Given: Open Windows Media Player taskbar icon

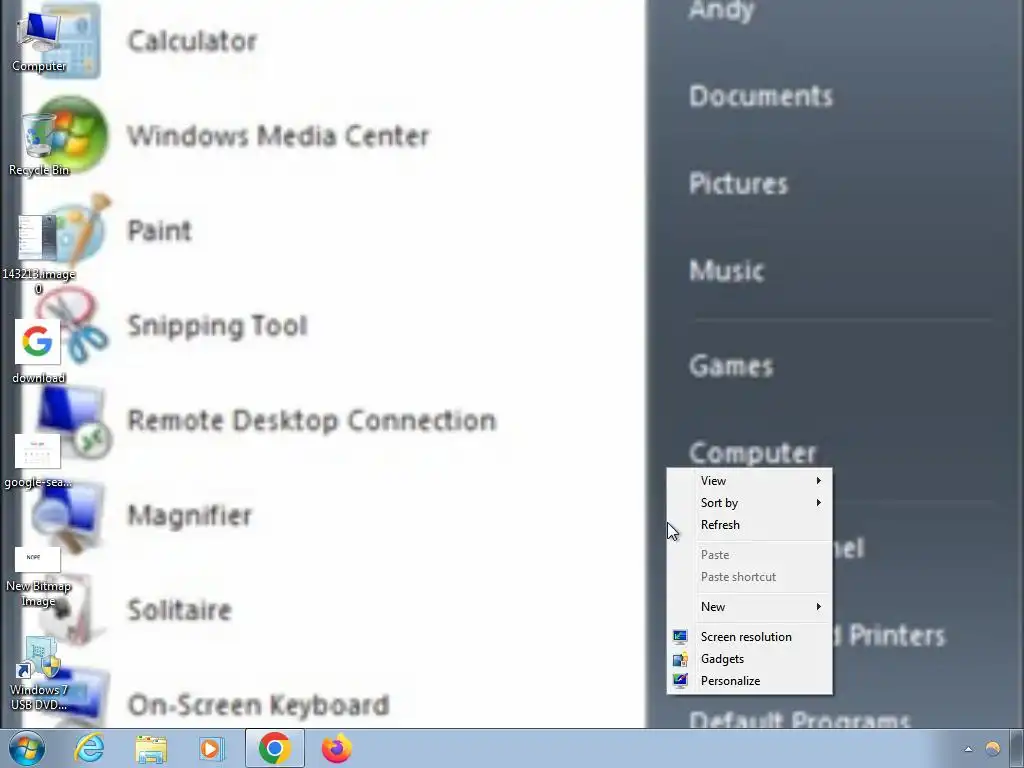Looking at the screenshot, I should click(x=211, y=748).
